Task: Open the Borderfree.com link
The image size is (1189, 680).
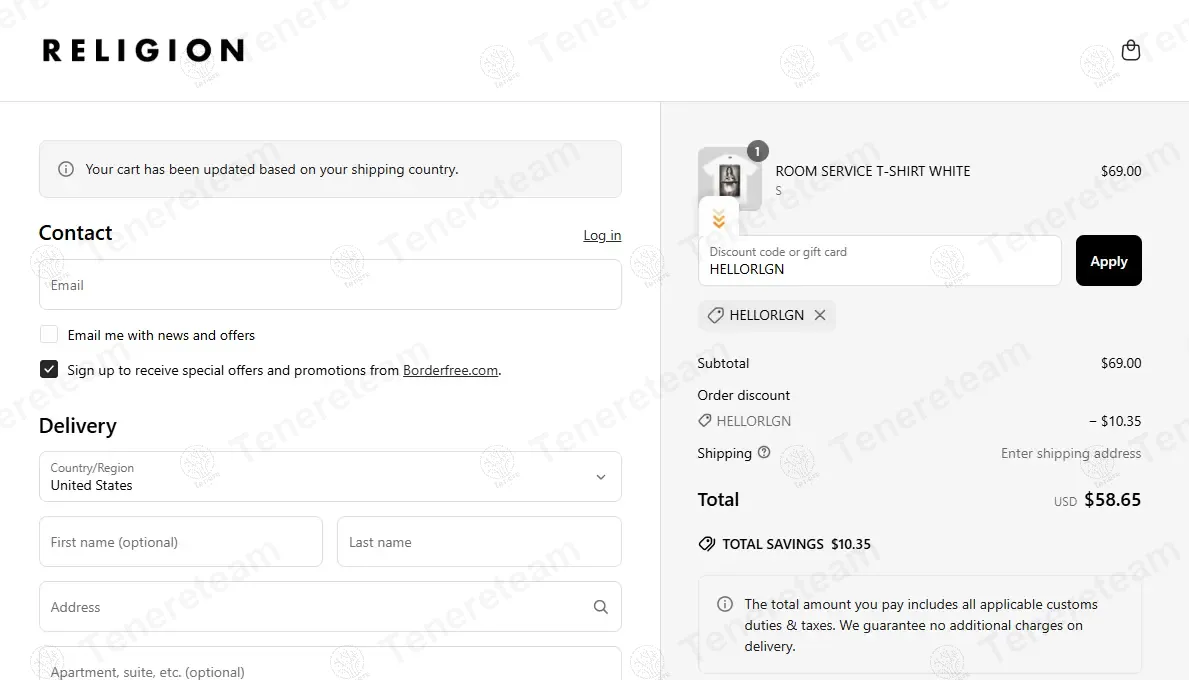Action: pyautogui.click(x=450, y=370)
